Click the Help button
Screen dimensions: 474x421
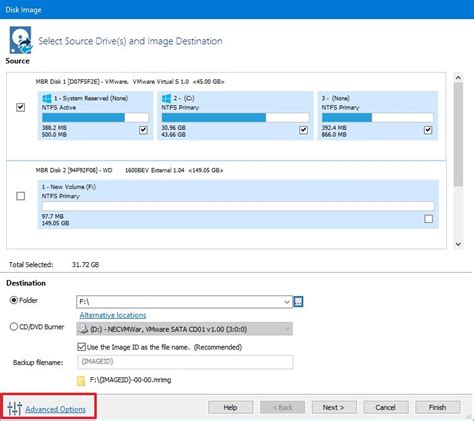point(230,407)
